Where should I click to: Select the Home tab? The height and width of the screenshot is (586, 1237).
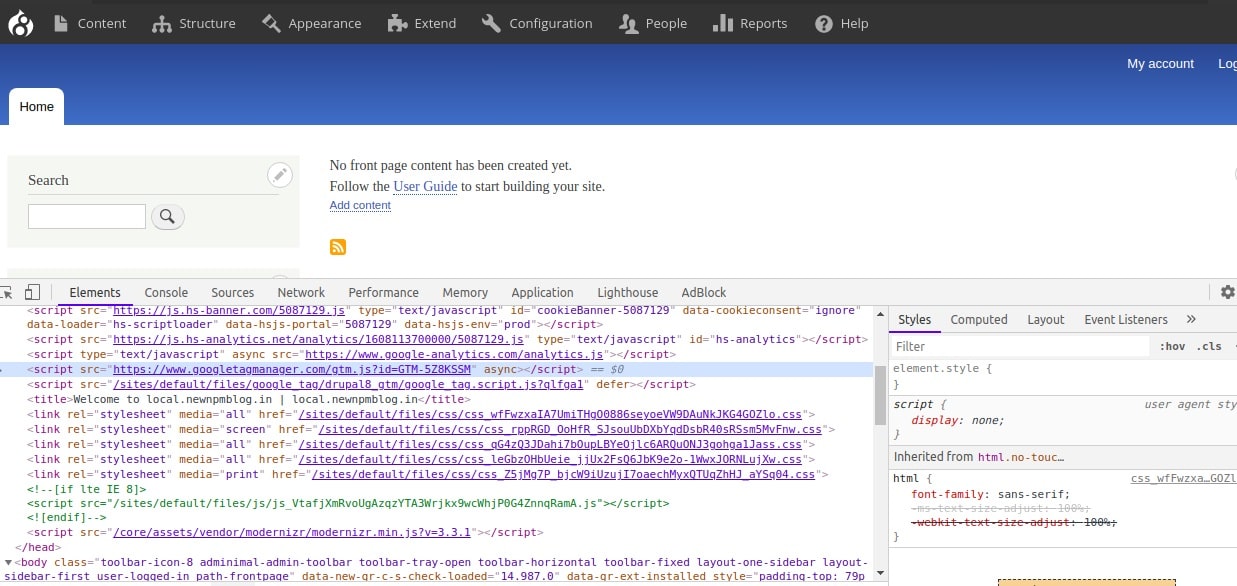(36, 107)
